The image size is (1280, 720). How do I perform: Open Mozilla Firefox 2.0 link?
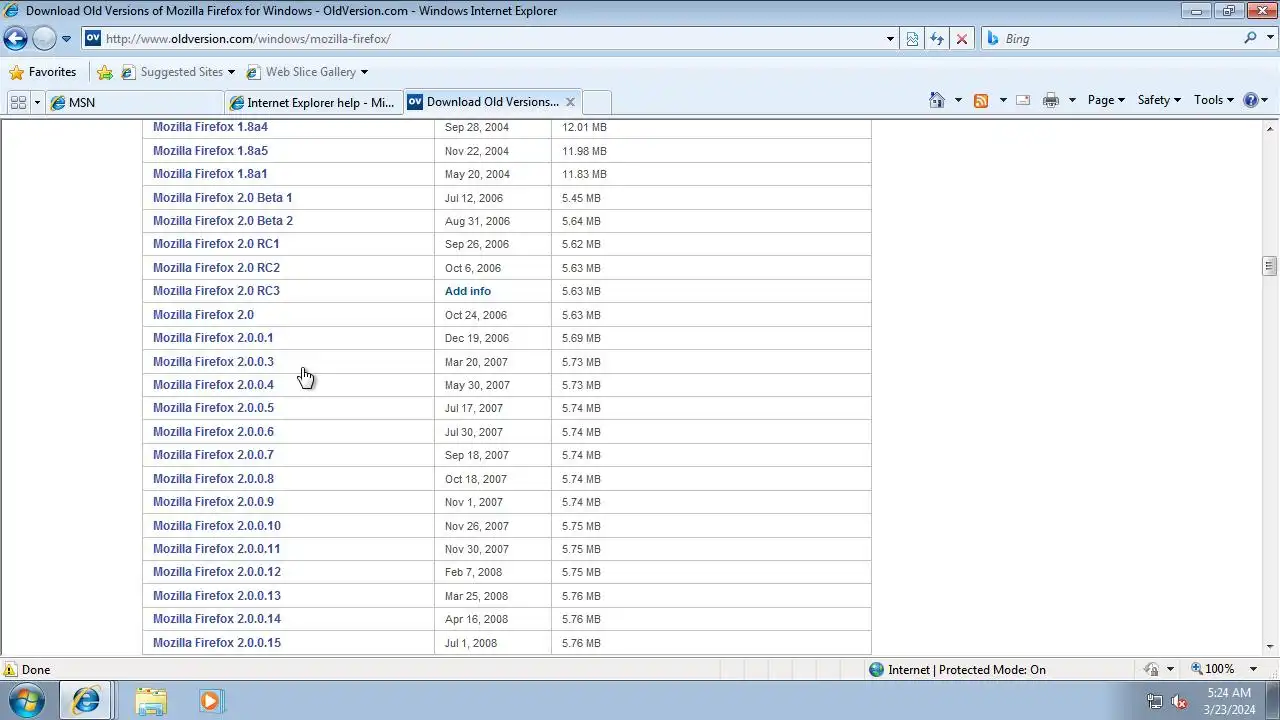coord(203,314)
